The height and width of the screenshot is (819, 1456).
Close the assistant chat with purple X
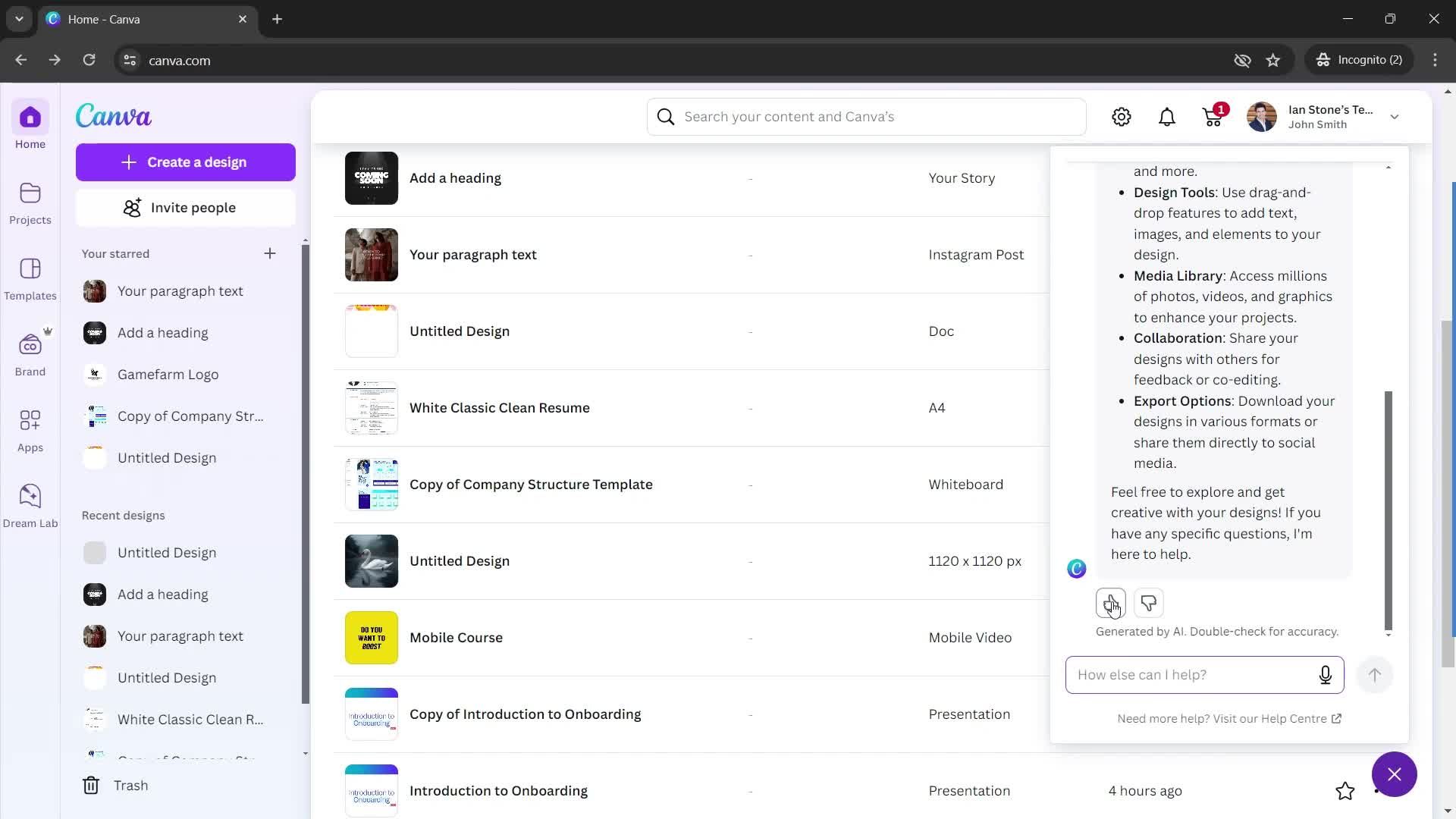(1395, 774)
